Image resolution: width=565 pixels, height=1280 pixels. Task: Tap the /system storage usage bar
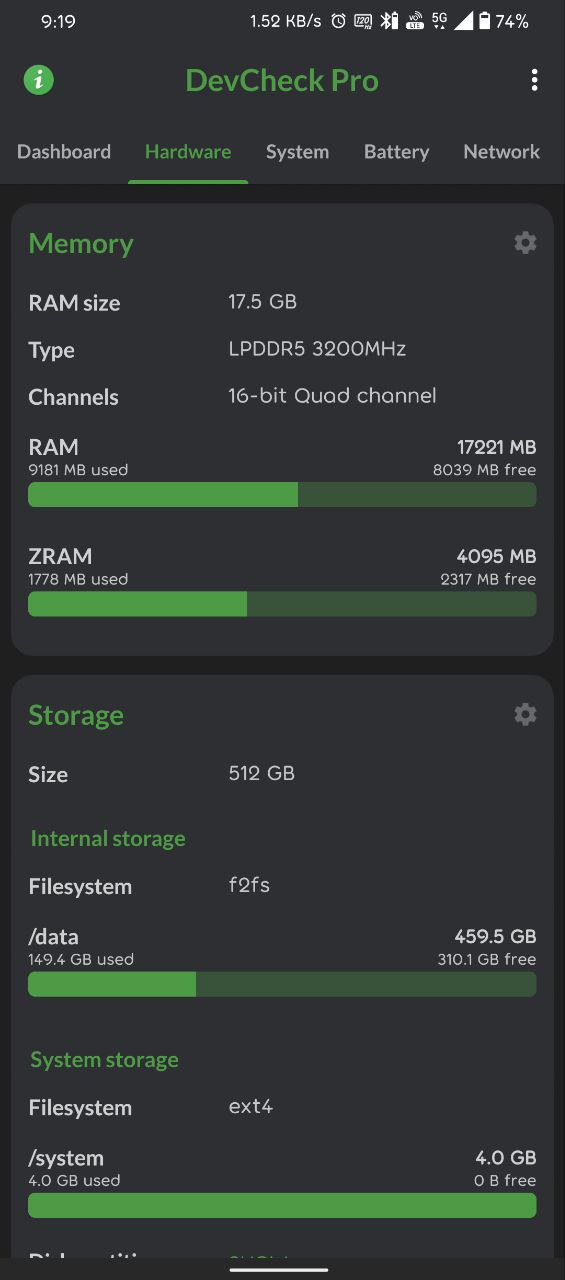(x=282, y=1205)
